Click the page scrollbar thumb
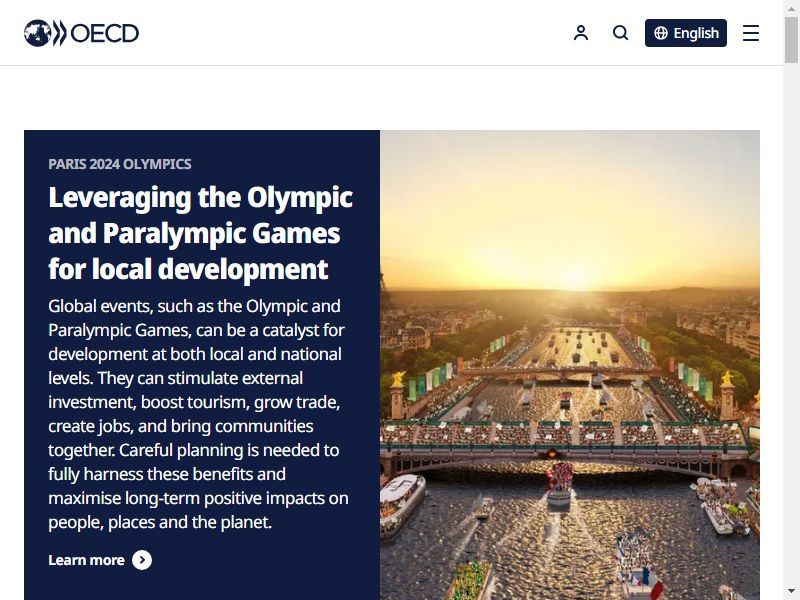Viewport: 800px width, 600px height. pos(792,40)
